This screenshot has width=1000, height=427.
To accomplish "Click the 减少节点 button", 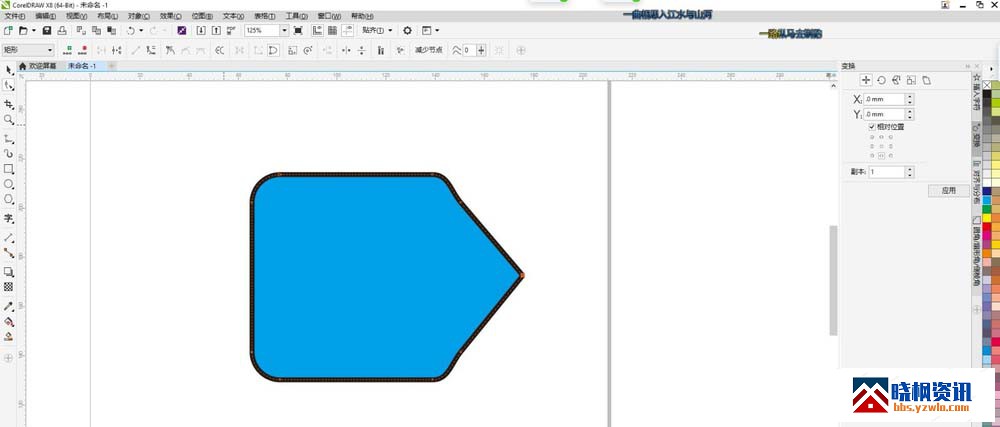I will [x=429, y=50].
